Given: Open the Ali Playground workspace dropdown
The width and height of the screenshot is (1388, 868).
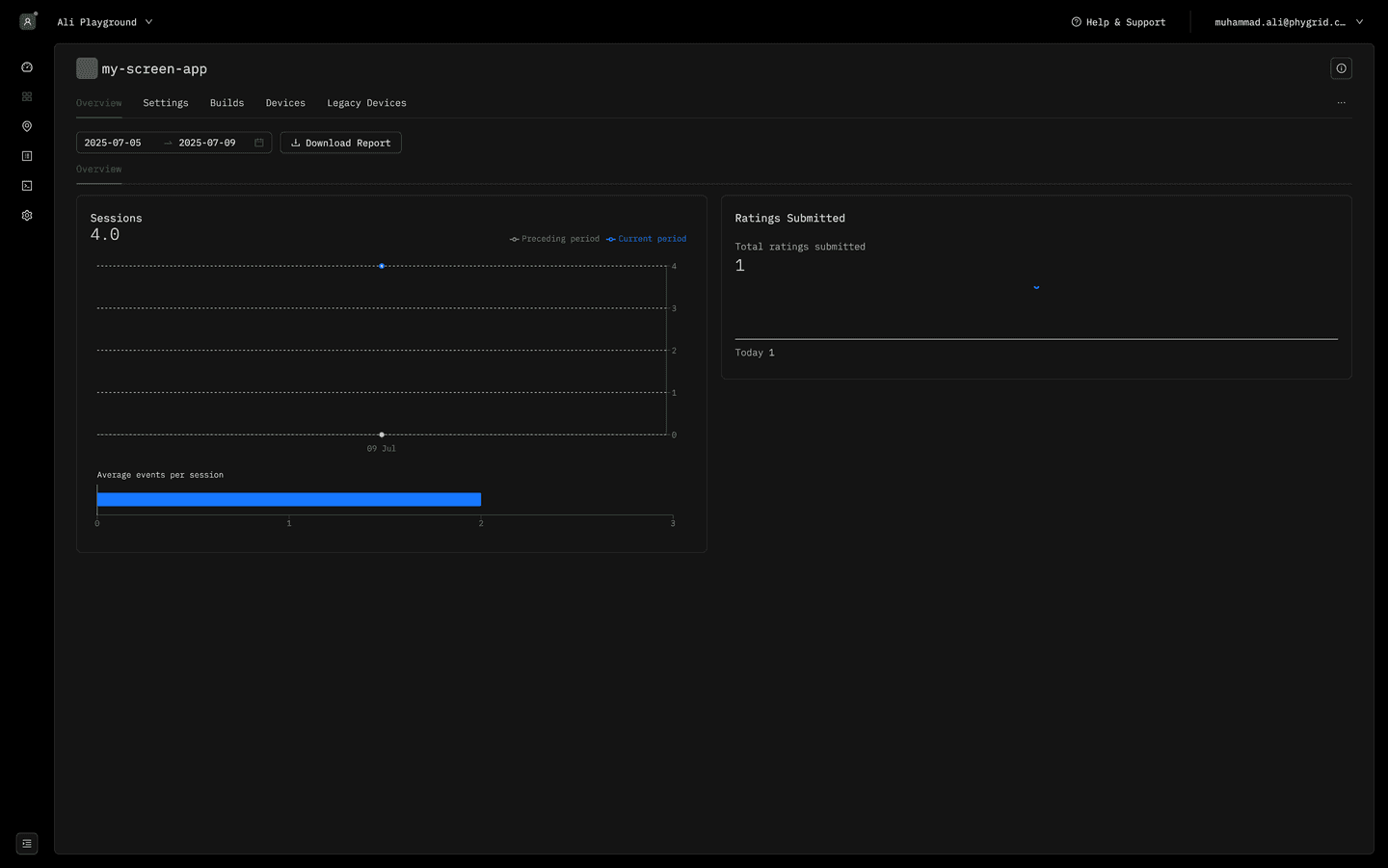Looking at the screenshot, I should tap(104, 21).
